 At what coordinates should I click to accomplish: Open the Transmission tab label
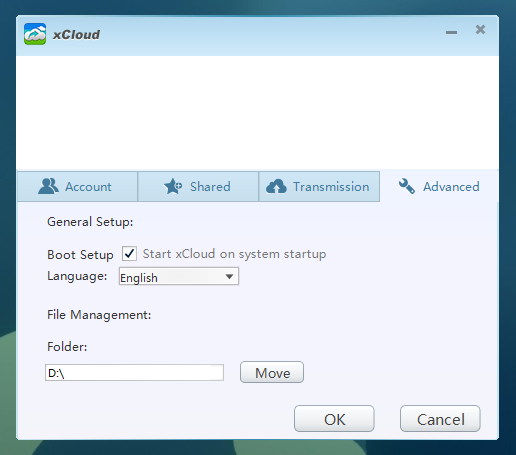[331, 187]
